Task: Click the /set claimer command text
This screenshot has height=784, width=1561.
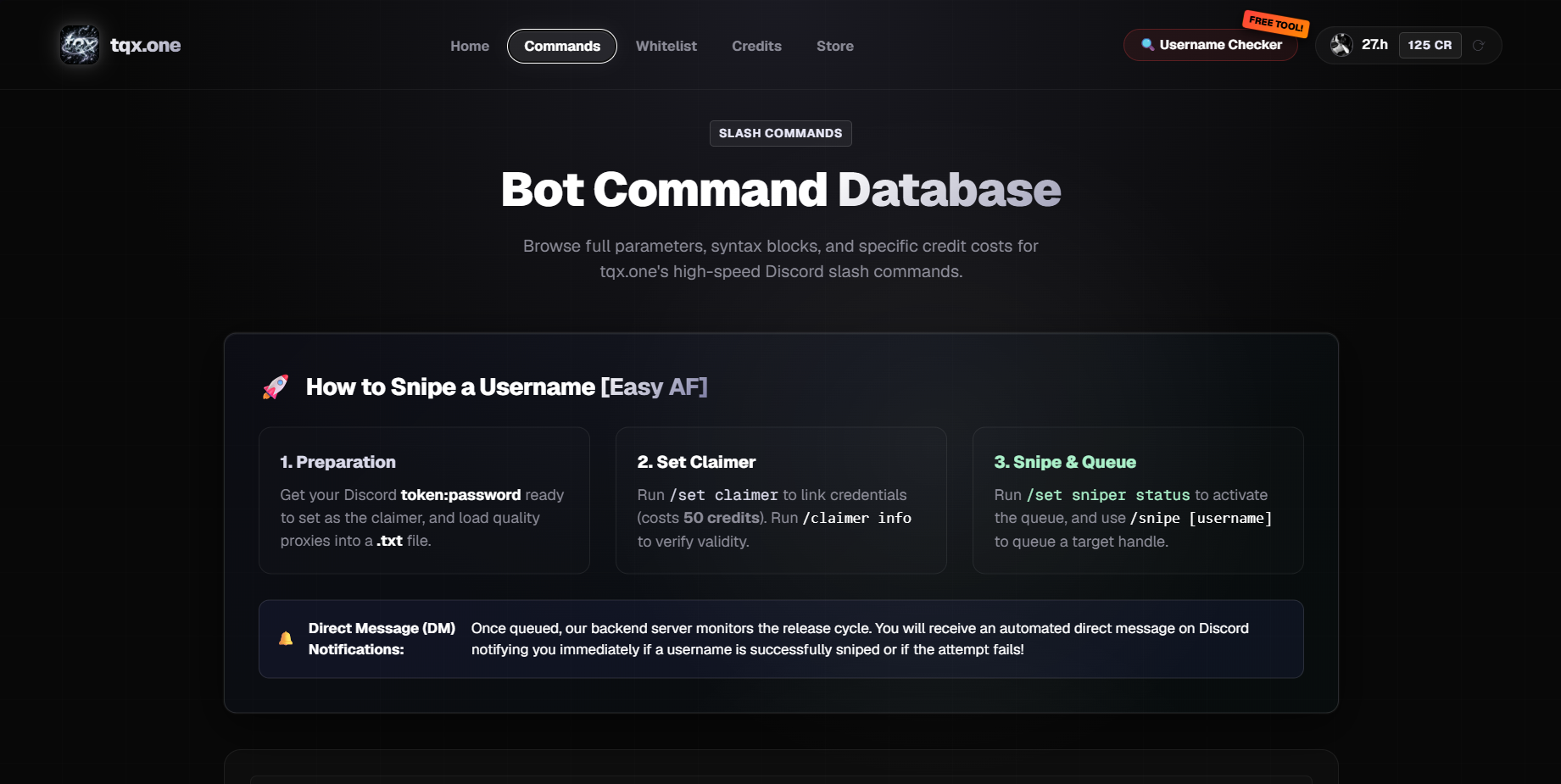Action: click(x=724, y=495)
